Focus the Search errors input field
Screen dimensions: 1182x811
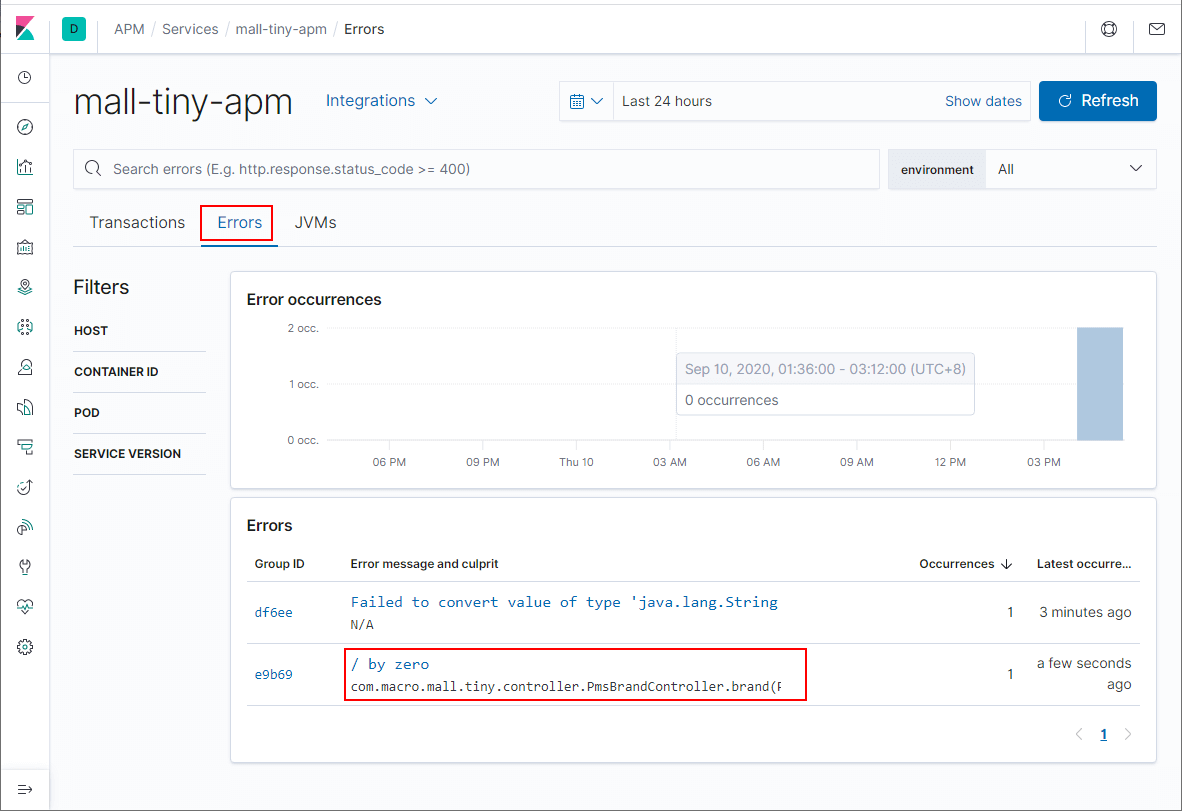coord(476,169)
